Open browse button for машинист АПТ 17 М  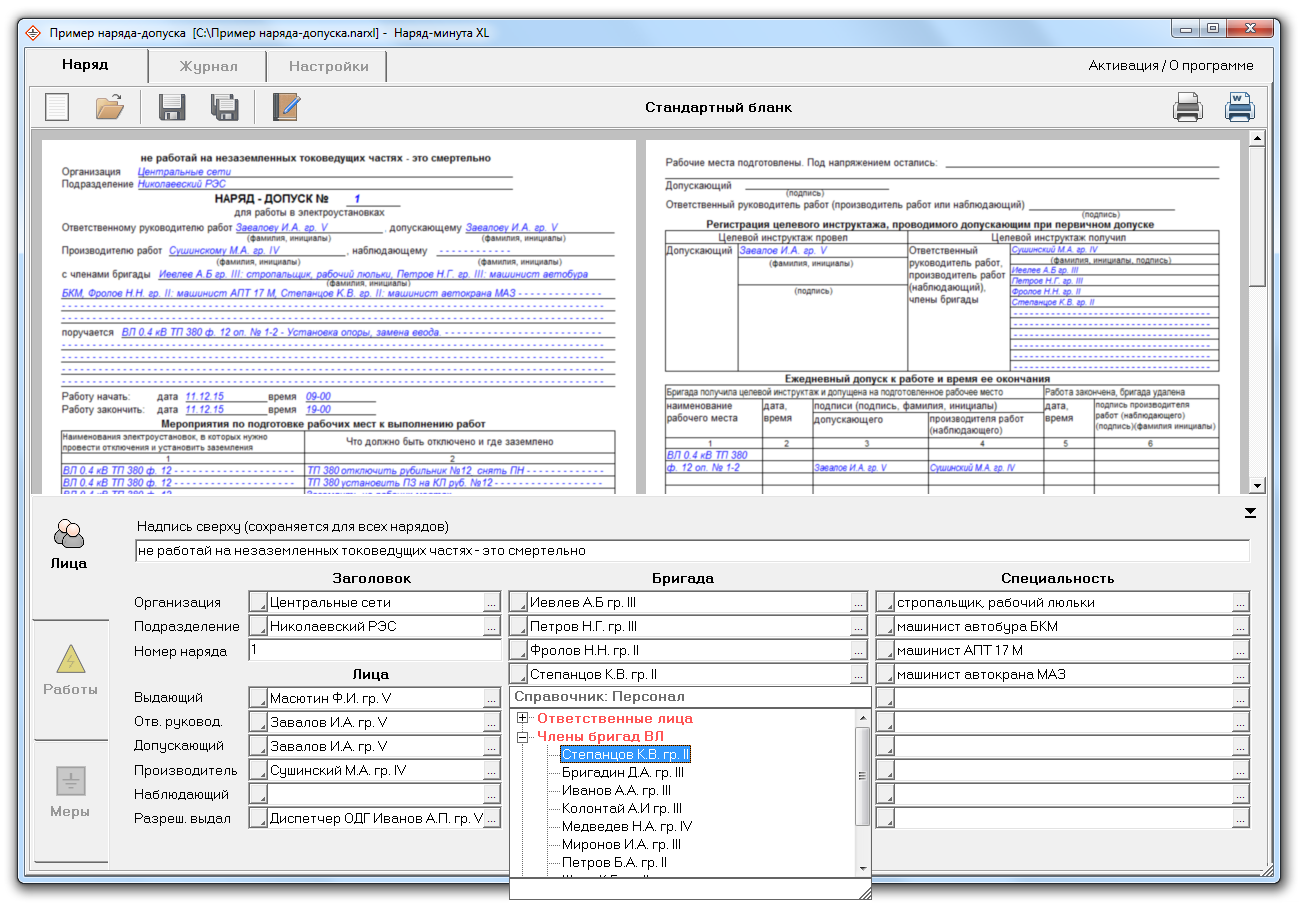coord(1241,651)
